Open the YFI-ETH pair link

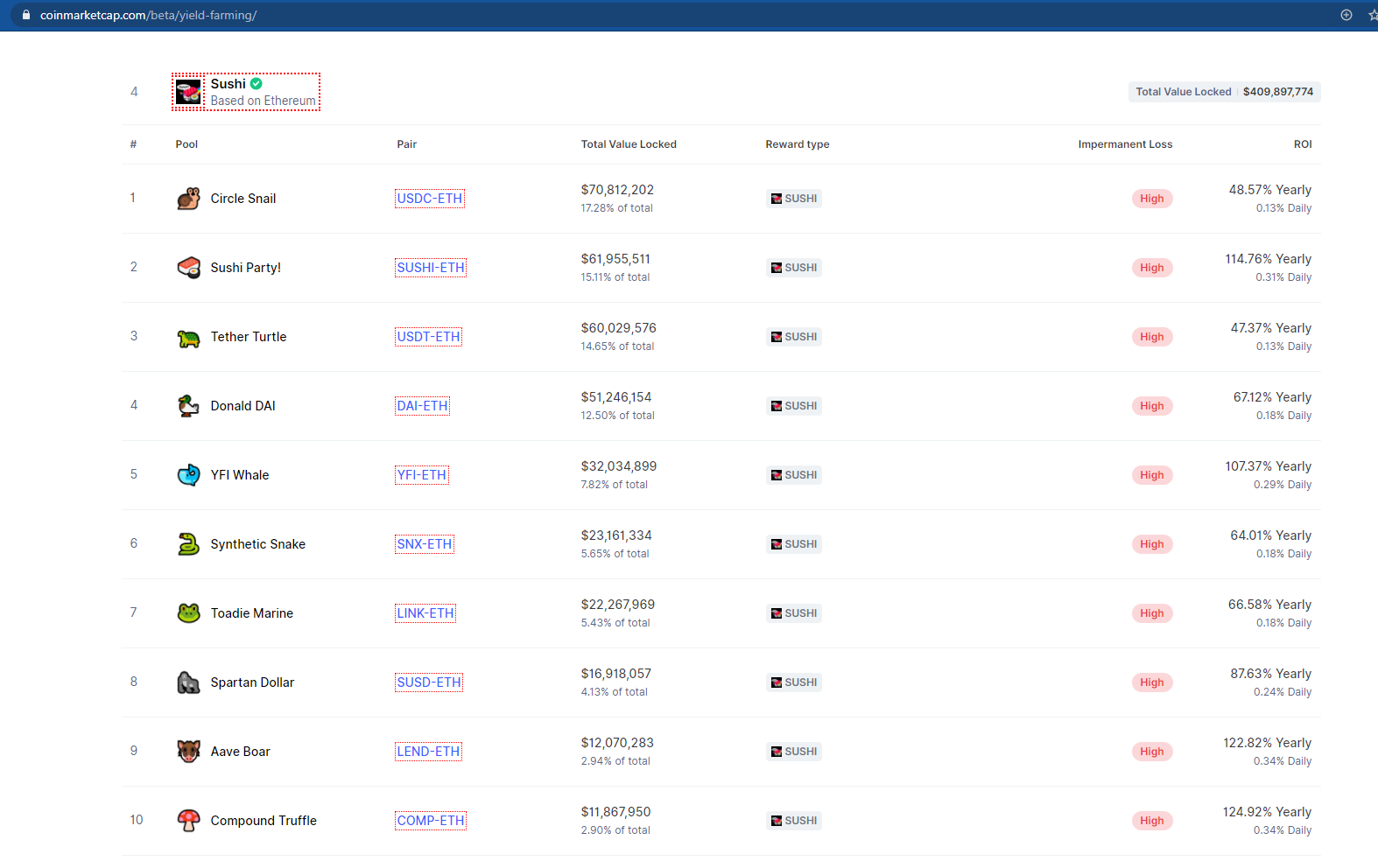click(x=422, y=475)
